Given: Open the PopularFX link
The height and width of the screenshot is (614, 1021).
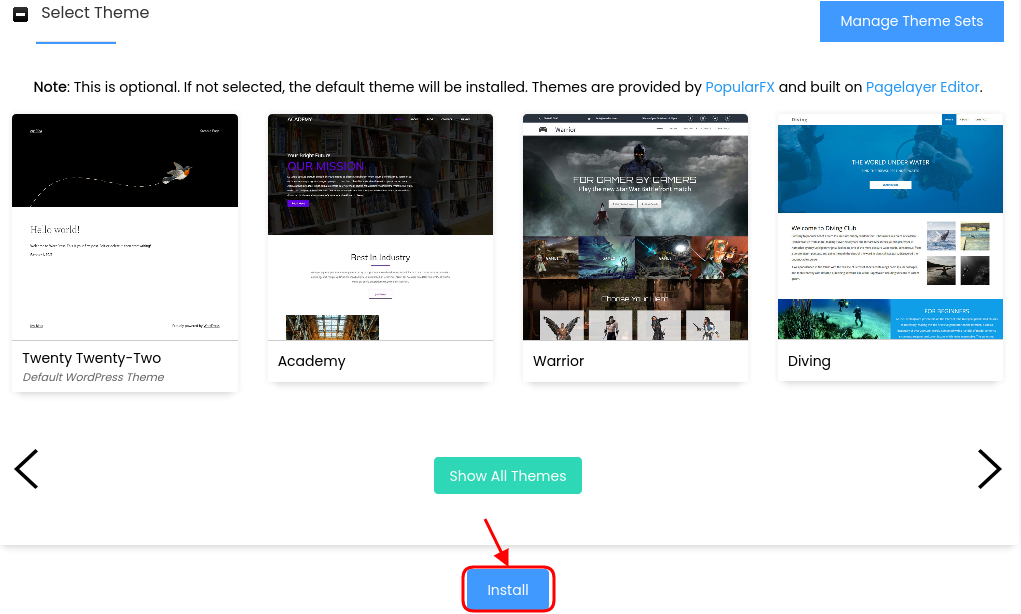Looking at the screenshot, I should coord(740,87).
